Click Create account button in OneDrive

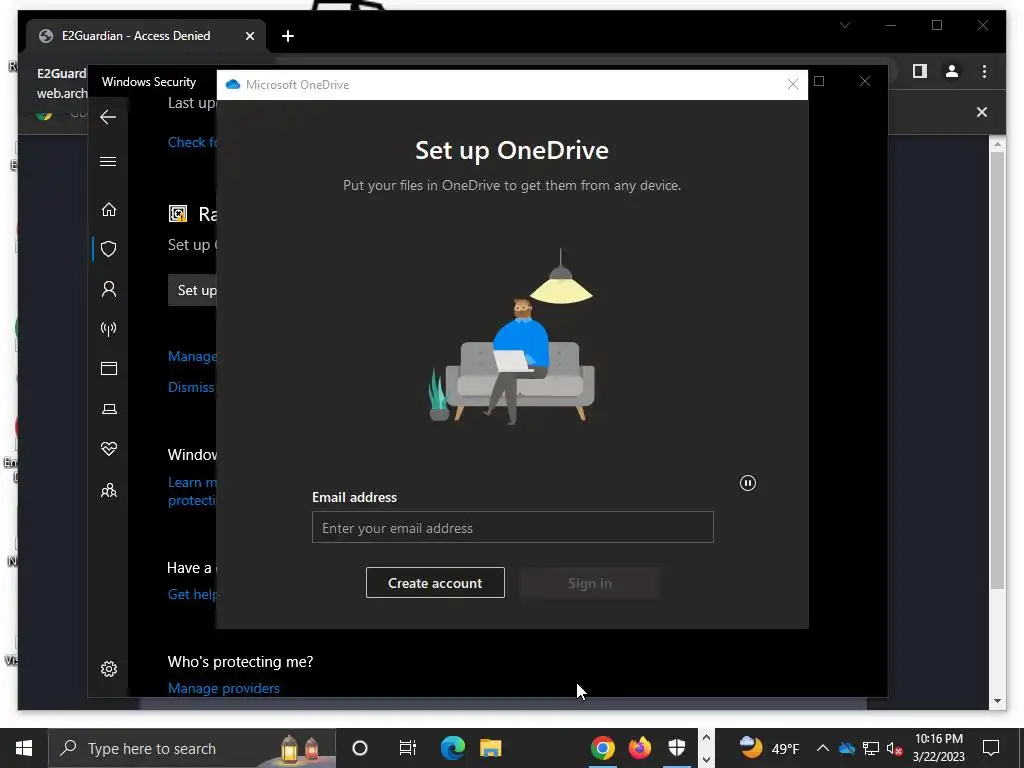pos(435,583)
